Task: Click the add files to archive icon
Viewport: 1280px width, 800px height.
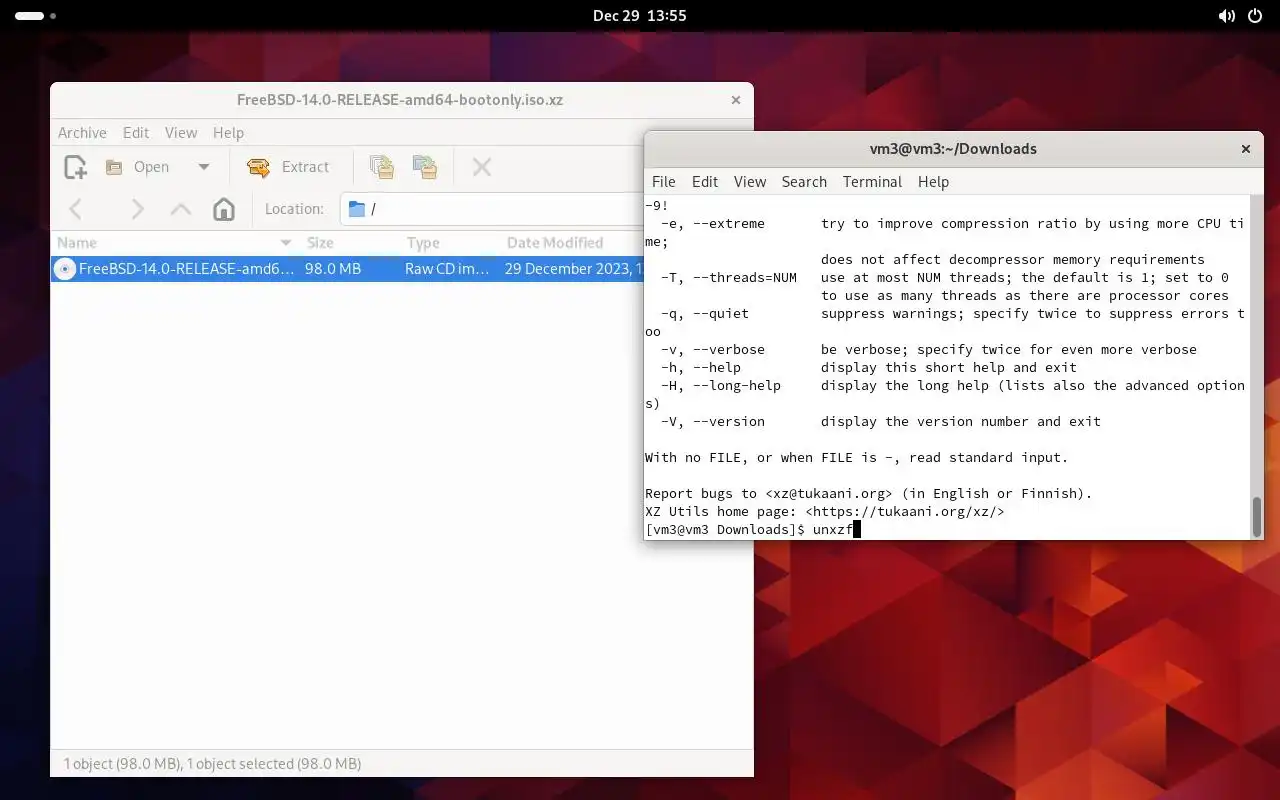Action: tap(381, 167)
